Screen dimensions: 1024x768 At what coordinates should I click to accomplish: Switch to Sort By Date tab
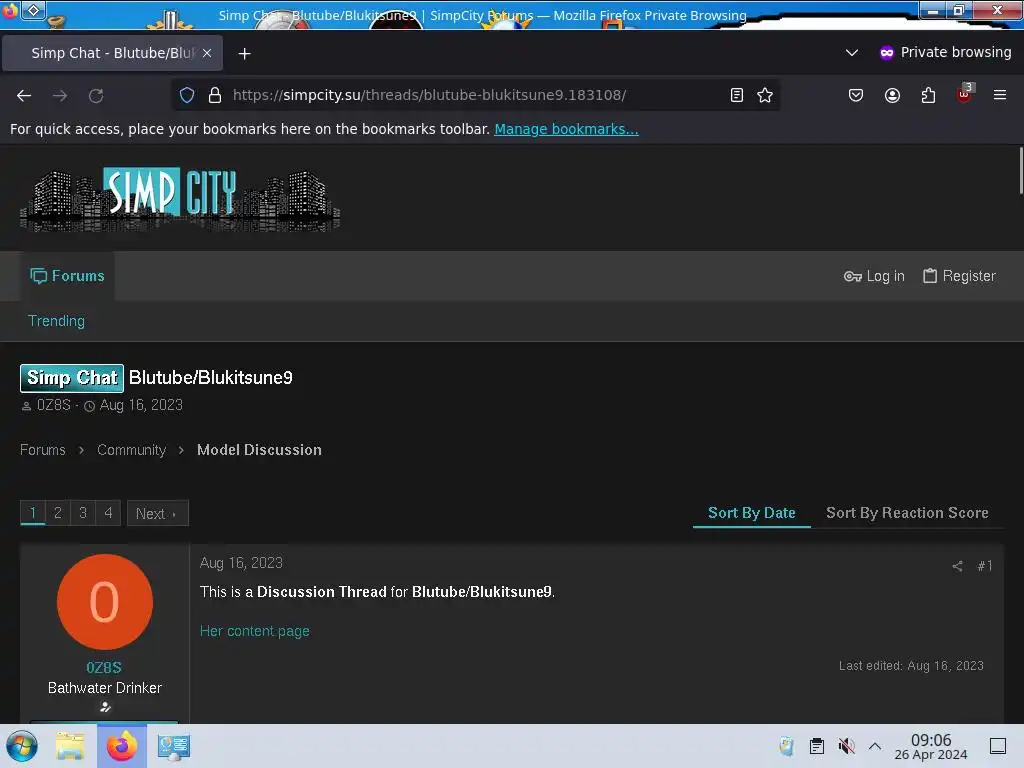(752, 513)
